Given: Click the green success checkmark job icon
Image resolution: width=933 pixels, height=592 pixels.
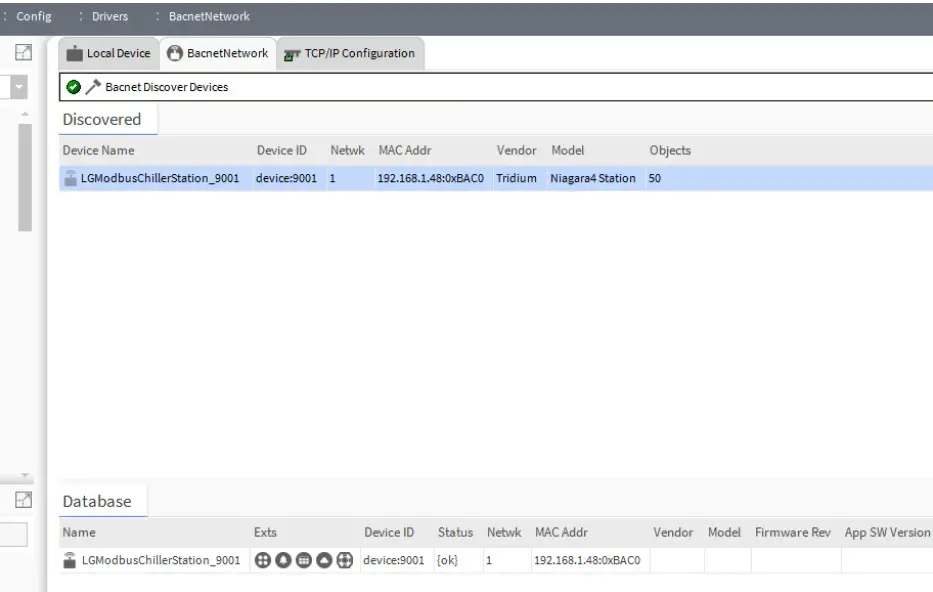Looking at the screenshot, I should [x=73, y=87].
